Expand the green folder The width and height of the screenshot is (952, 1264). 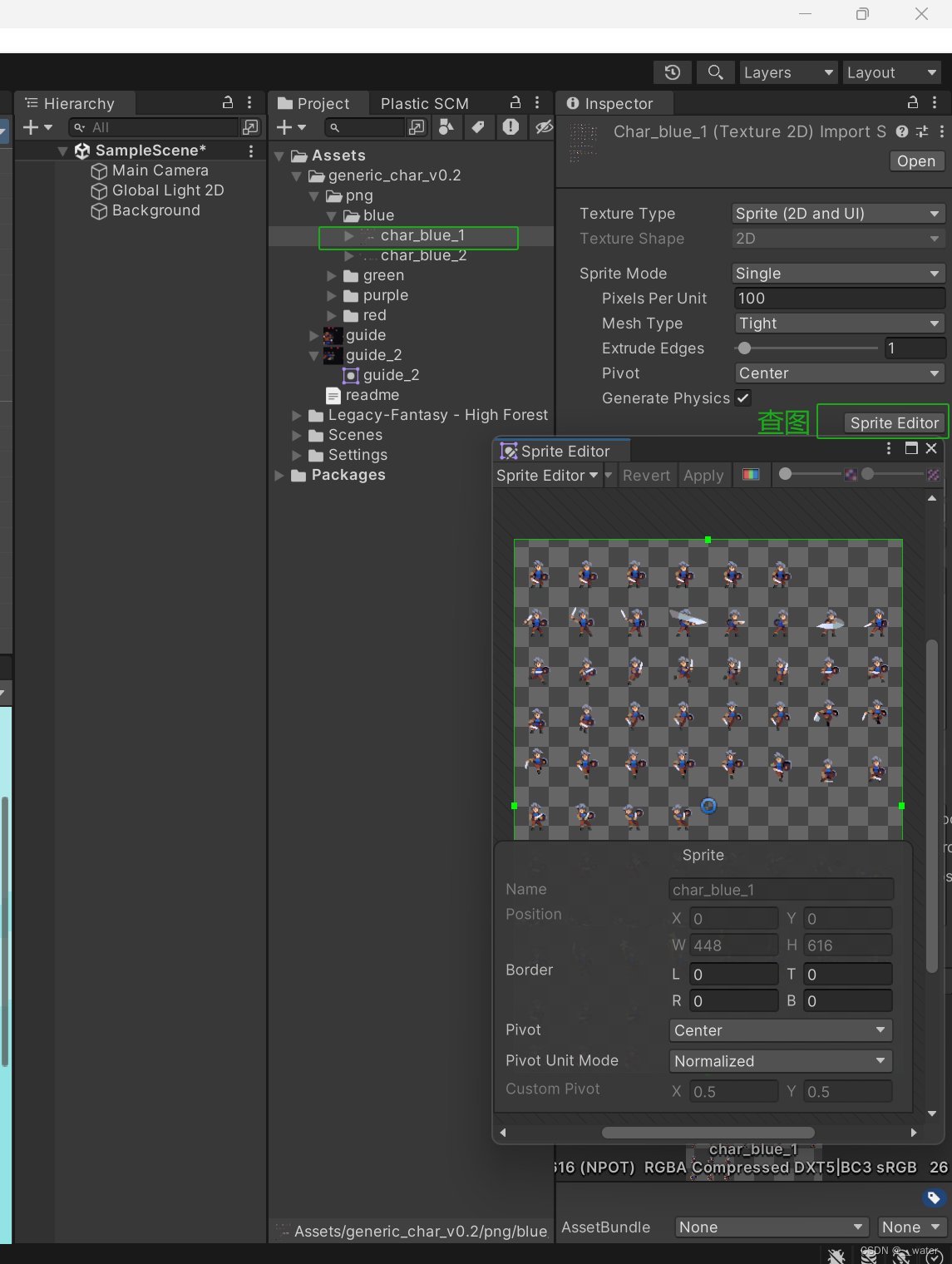click(x=332, y=275)
